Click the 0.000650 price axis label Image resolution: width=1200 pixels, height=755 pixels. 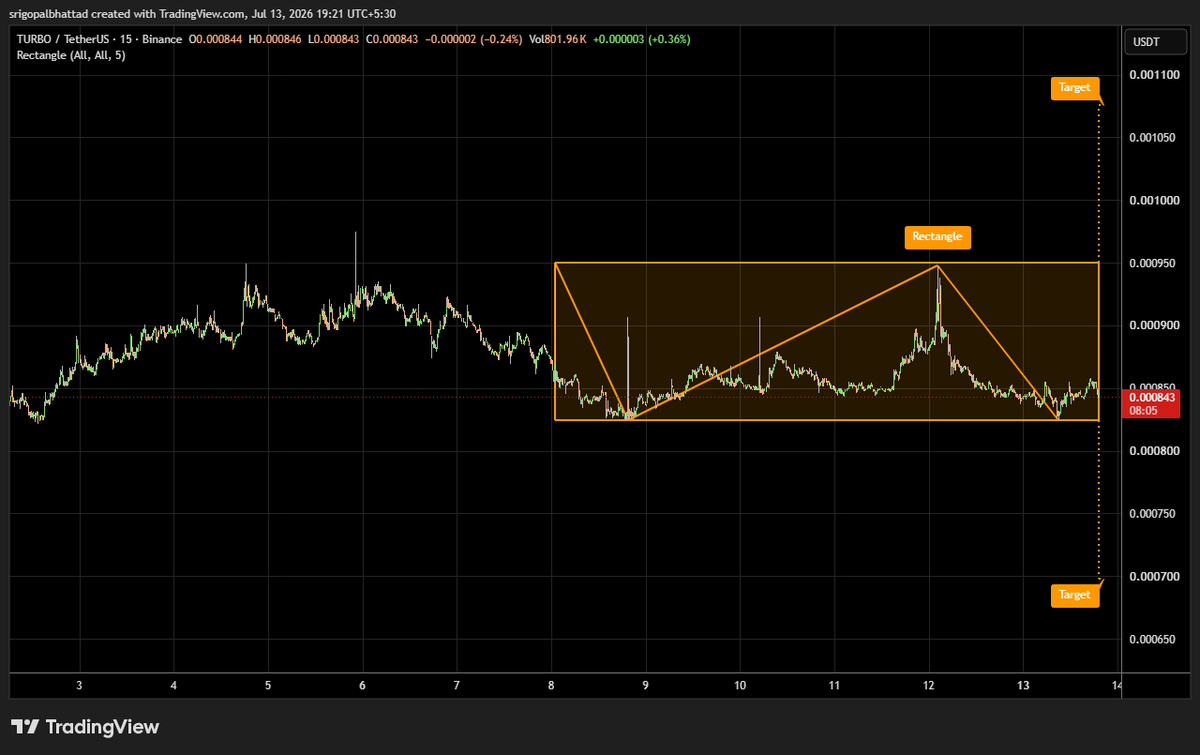pos(1153,639)
